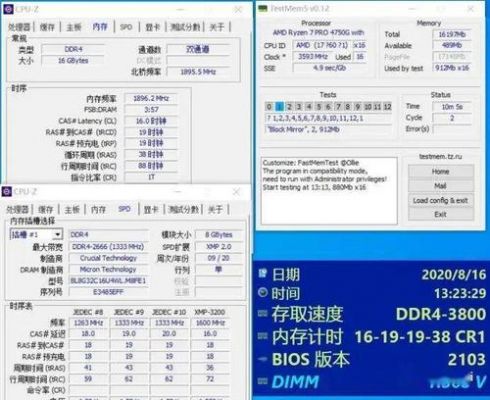
Task: Click the 38 时钟 tRAS value
Action: point(151,154)
